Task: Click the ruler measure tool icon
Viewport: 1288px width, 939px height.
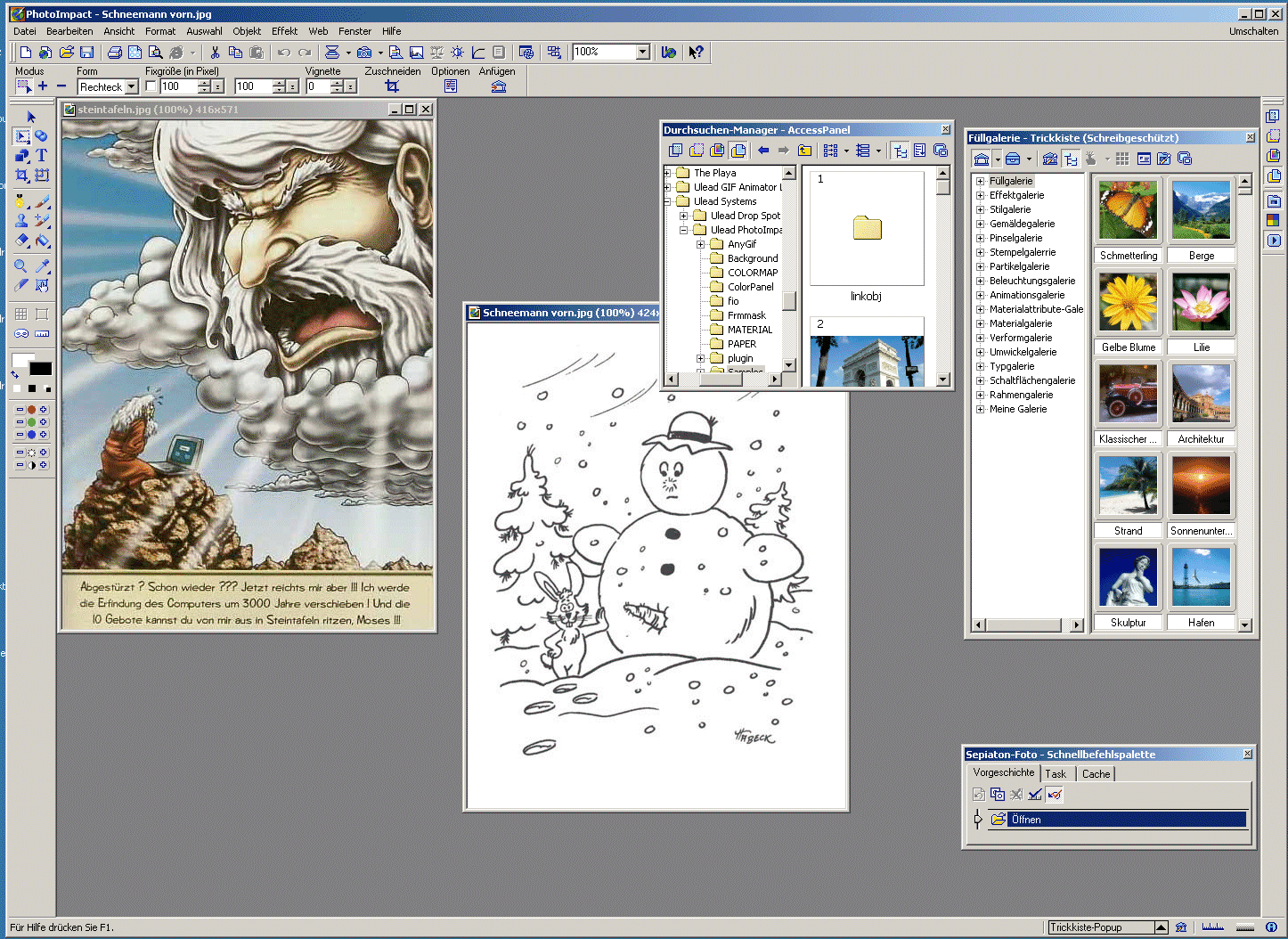Action: coord(42,334)
